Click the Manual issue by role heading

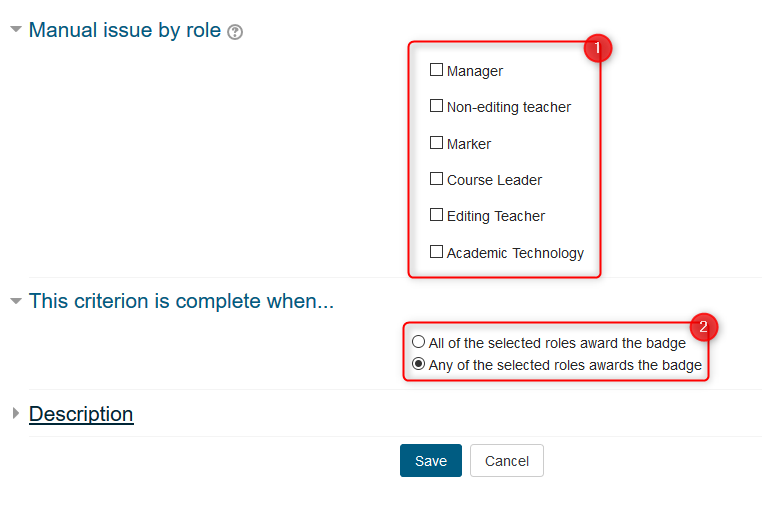pyautogui.click(x=125, y=30)
